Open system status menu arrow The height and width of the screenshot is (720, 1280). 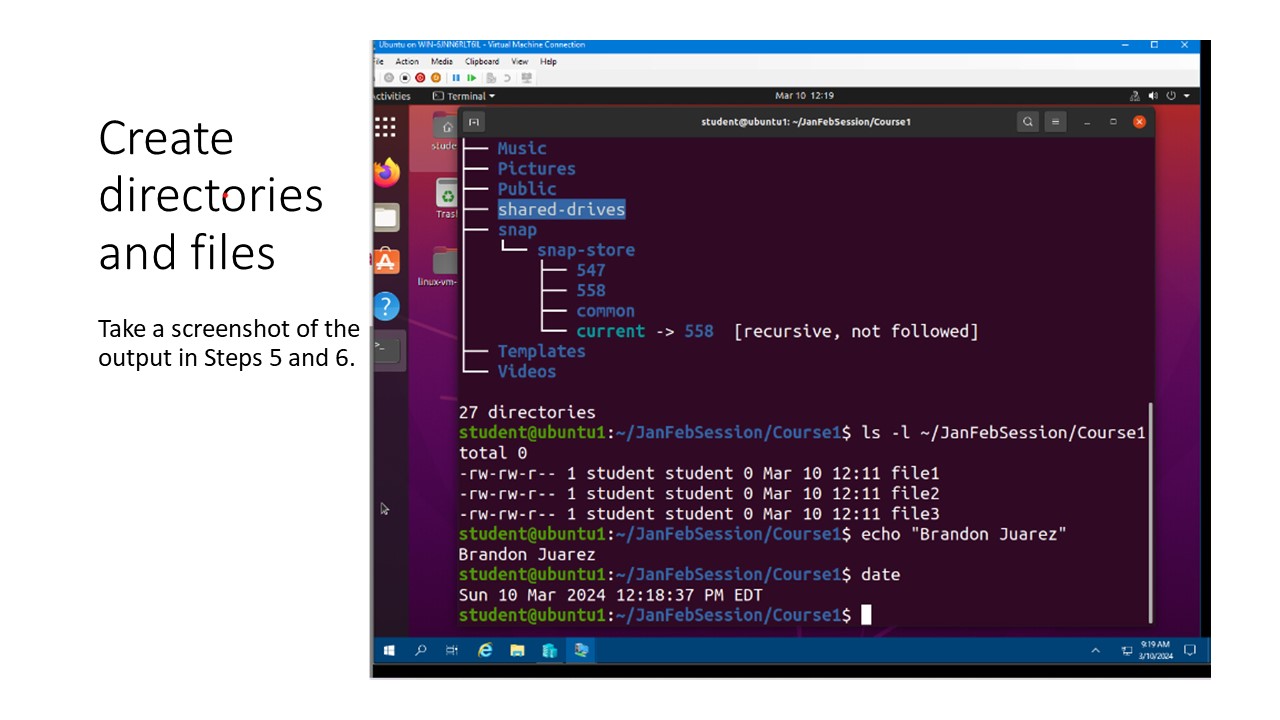(x=1186, y=96)
